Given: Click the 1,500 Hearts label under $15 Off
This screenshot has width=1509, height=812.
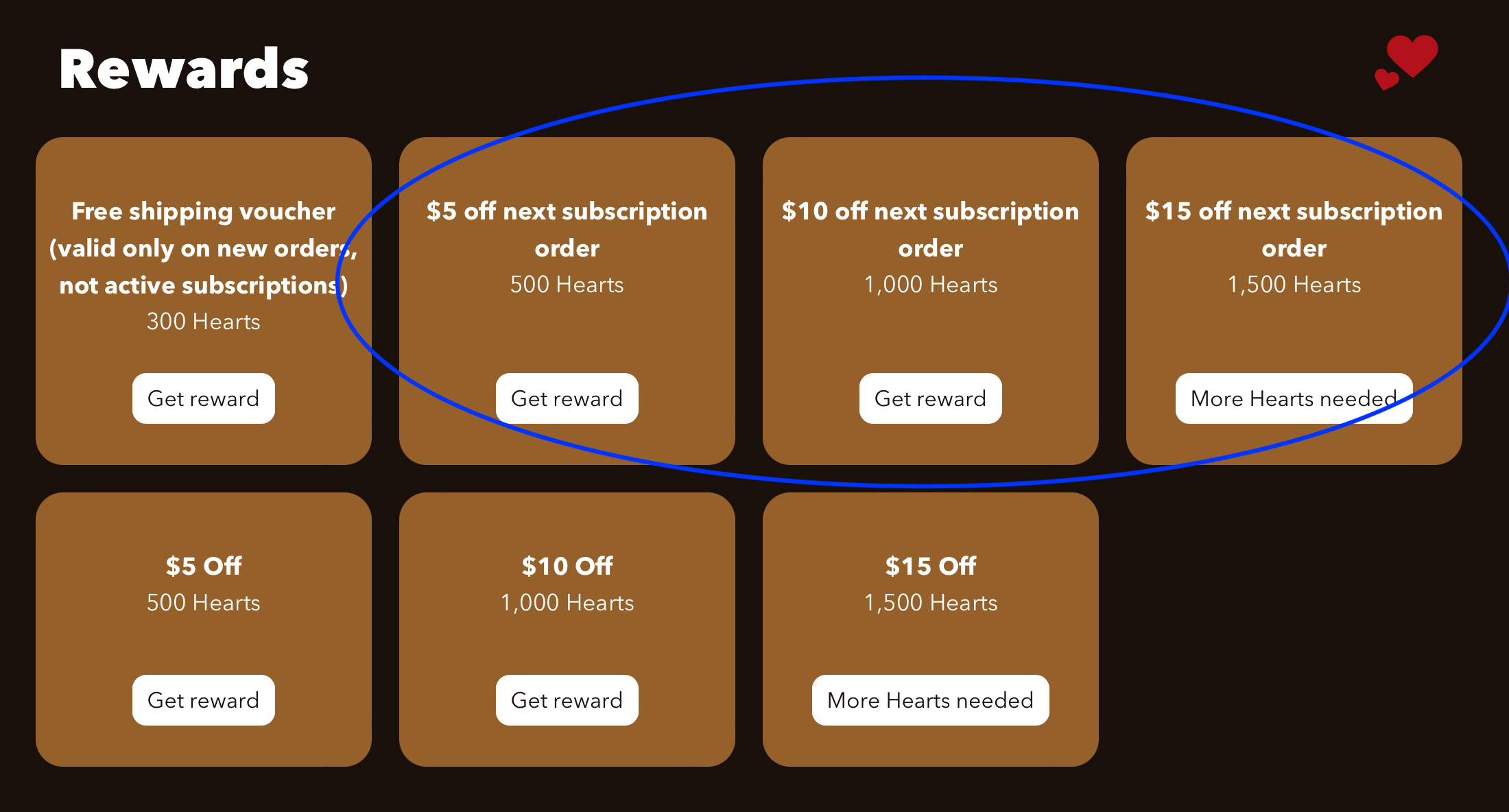Looking at the screenshot, I should (931, 603).
